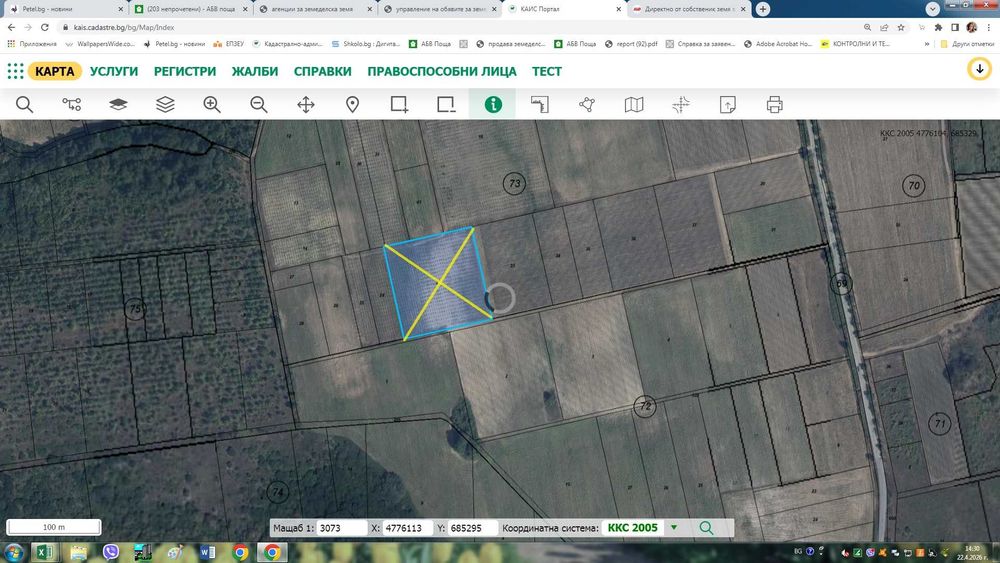Viewport: 1000px width, 563px height.
Task: Click the yellow download arrow button
Action: click(980, 69)
